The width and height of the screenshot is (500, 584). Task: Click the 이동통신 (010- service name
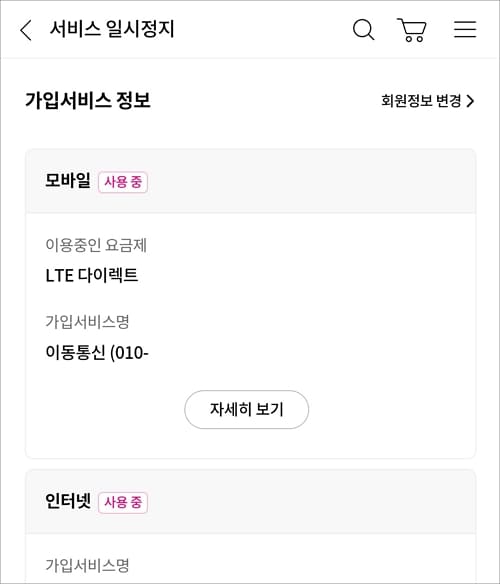(97, 352)
